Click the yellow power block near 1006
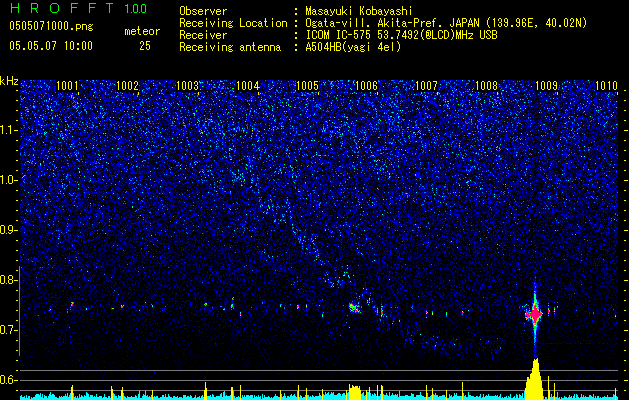 pyautogui.click(x=355, y=392)
